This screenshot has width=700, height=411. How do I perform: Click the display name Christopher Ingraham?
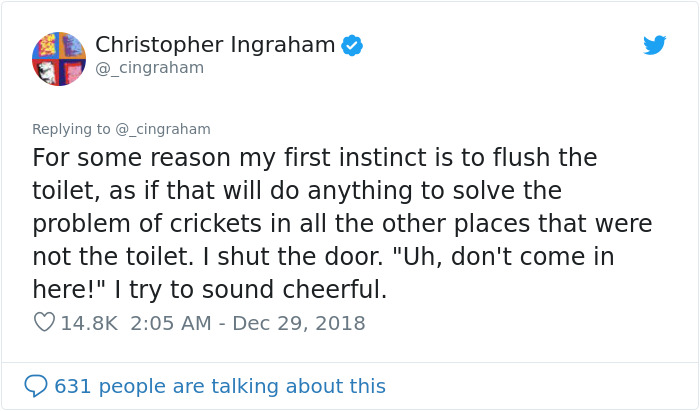[214, 45]
